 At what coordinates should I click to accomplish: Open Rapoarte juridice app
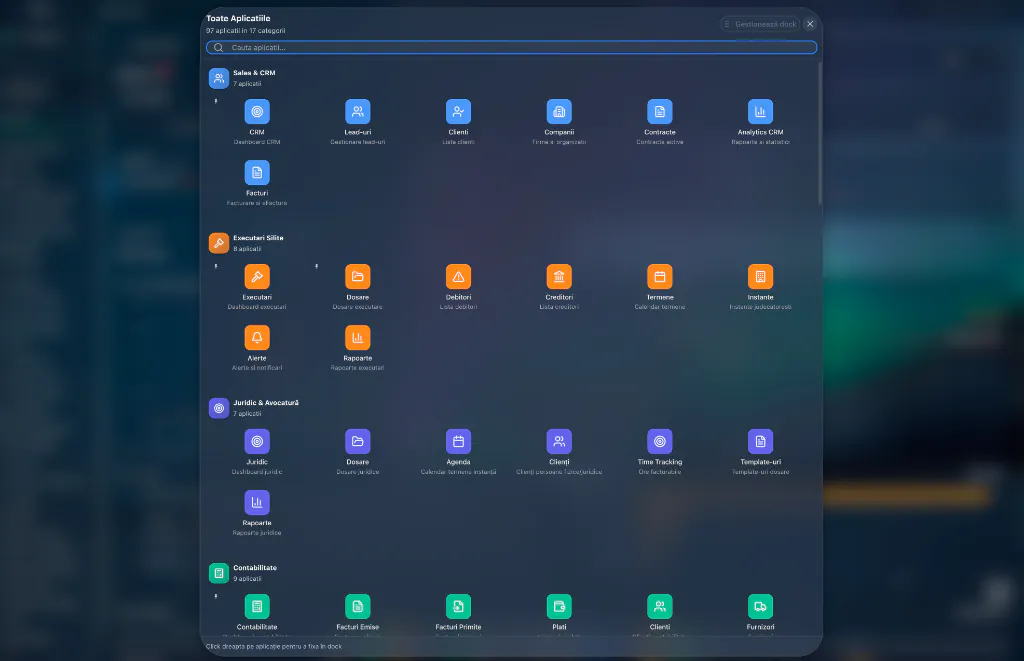pos(257,503)
